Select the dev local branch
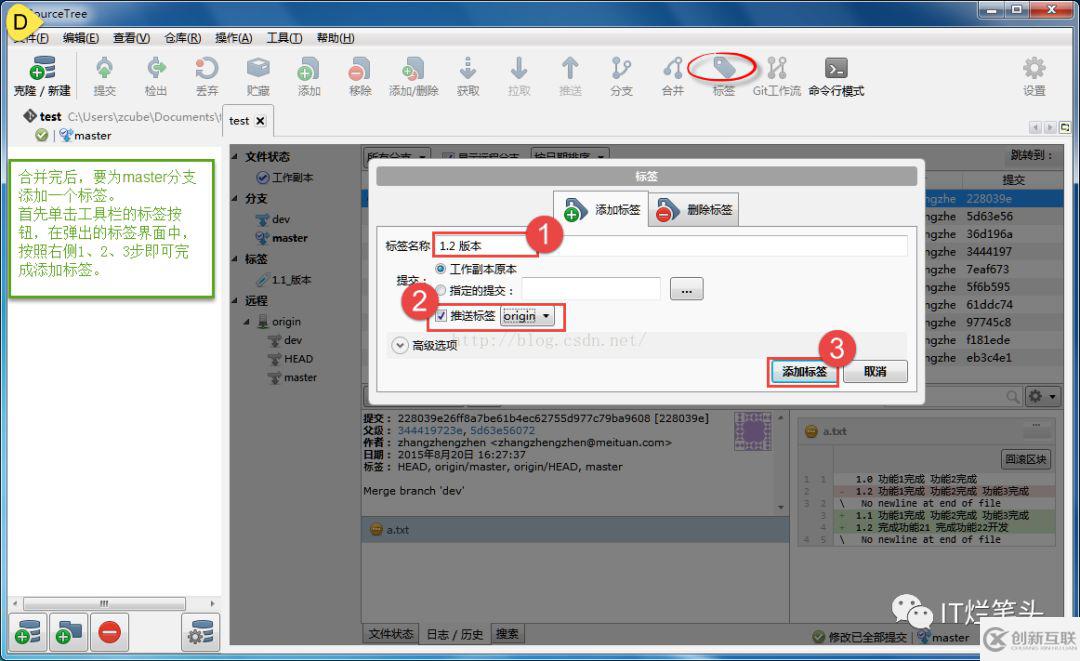Screen dimensions: 1080x661 pyautogui.click(x=281, y=219)
